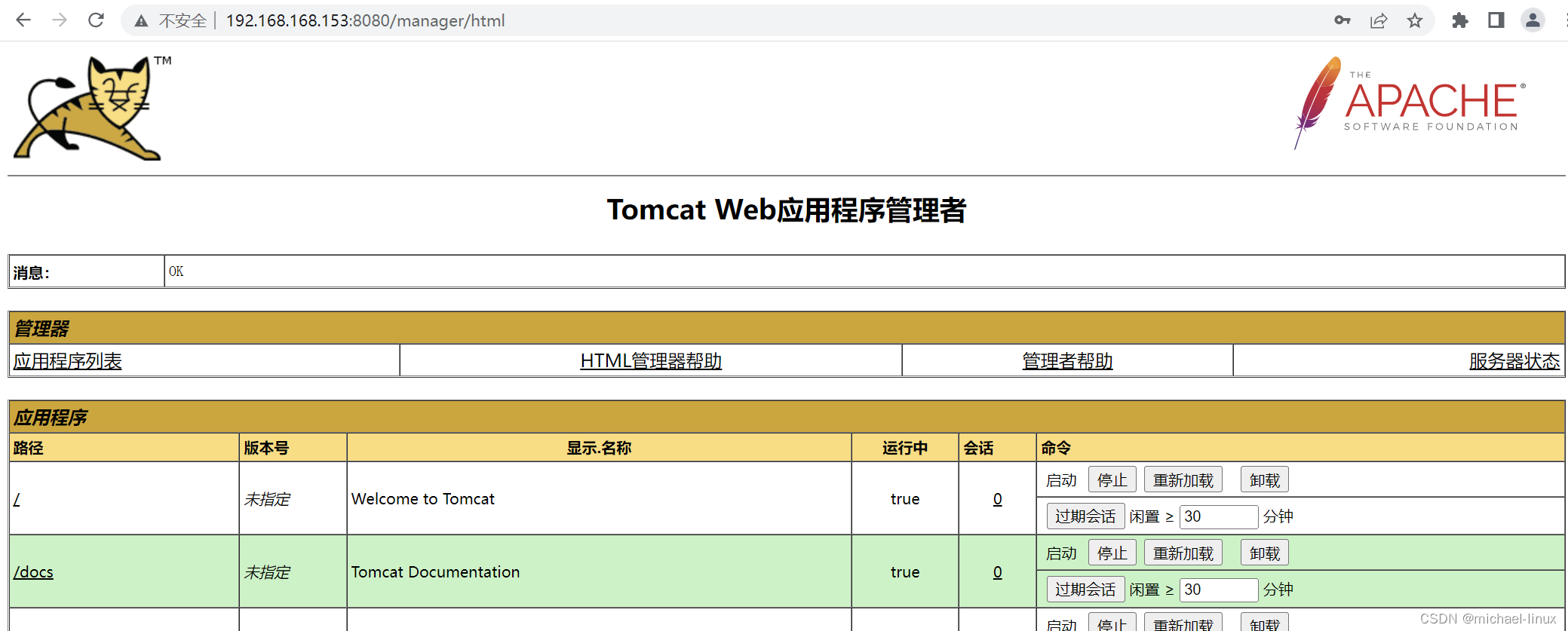Reload the /docs application
Image resolution: width=1568 pixels, height=631 pixels.
[x=1183, y=553]
